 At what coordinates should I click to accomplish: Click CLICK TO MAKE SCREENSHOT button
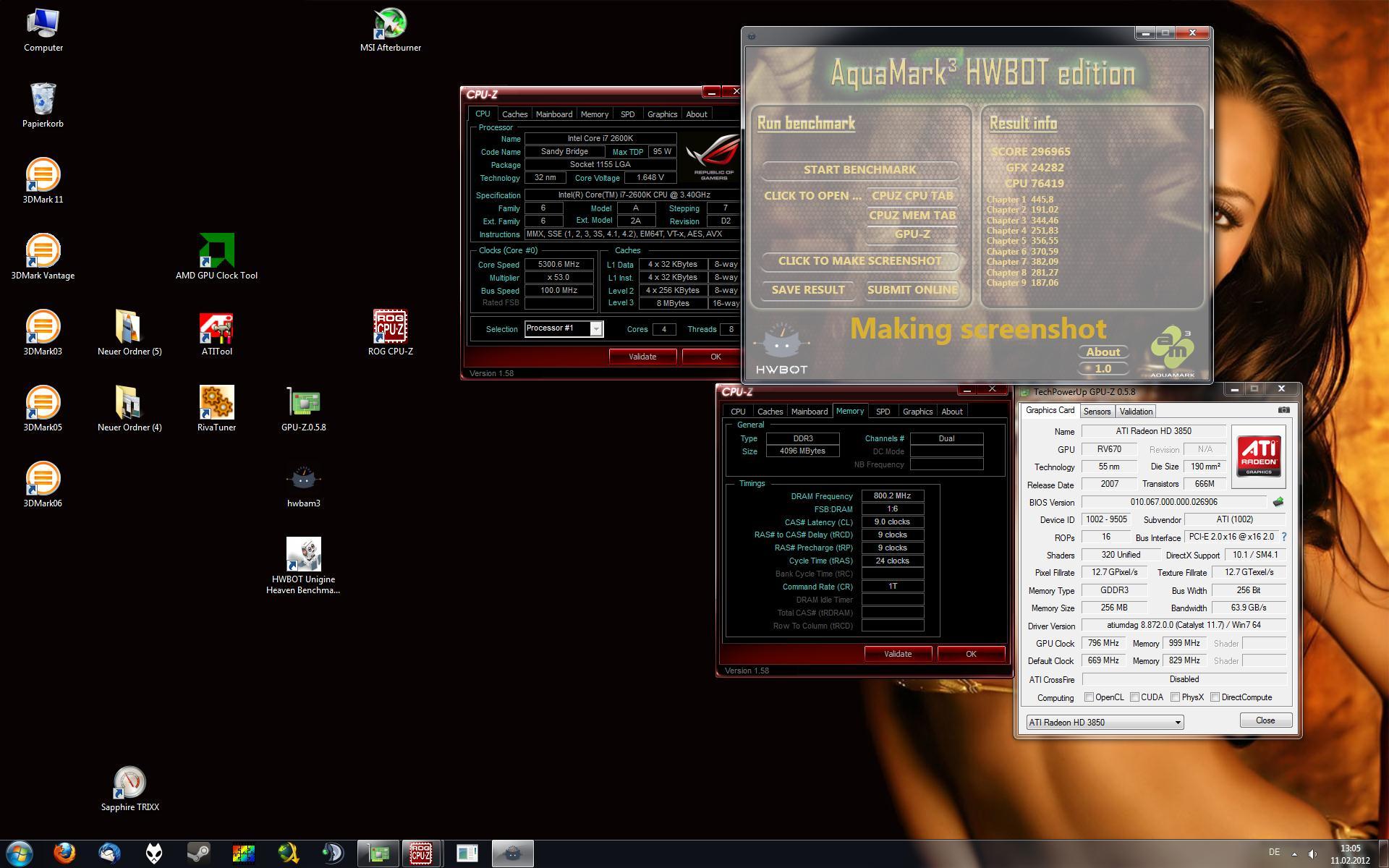[859, 260]
